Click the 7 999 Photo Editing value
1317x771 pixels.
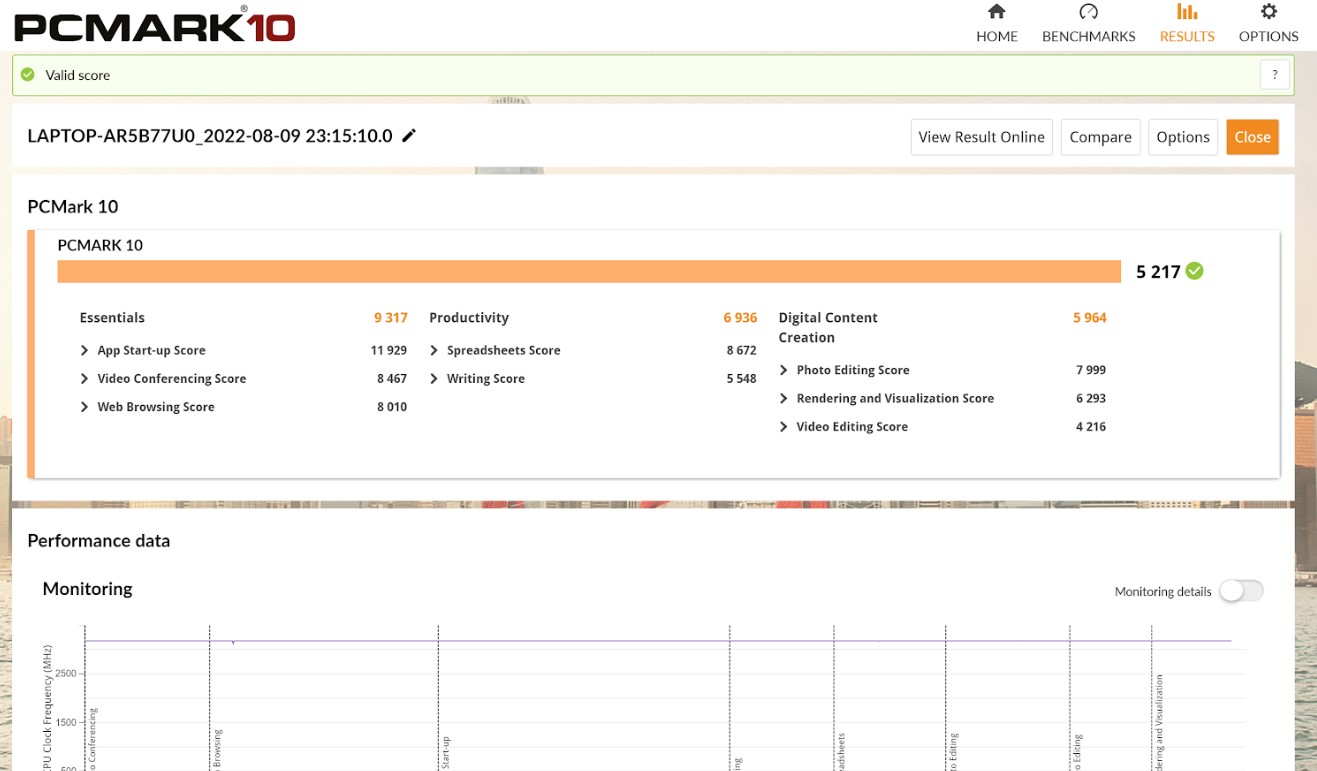[1091, 370]
